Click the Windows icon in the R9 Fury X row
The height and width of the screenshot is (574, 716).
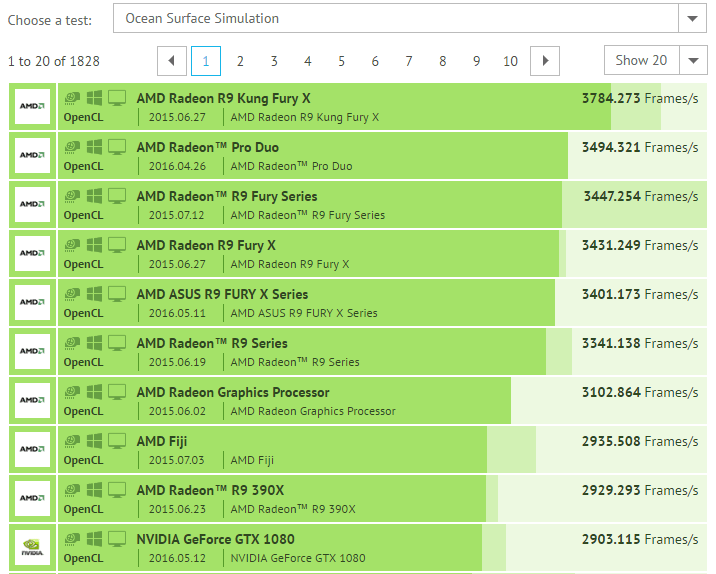94,245
